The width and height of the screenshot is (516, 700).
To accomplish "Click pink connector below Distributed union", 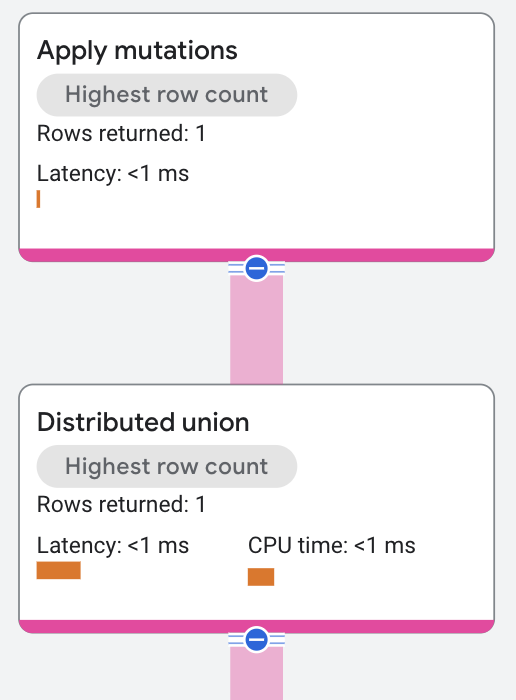I will (256, 674).
